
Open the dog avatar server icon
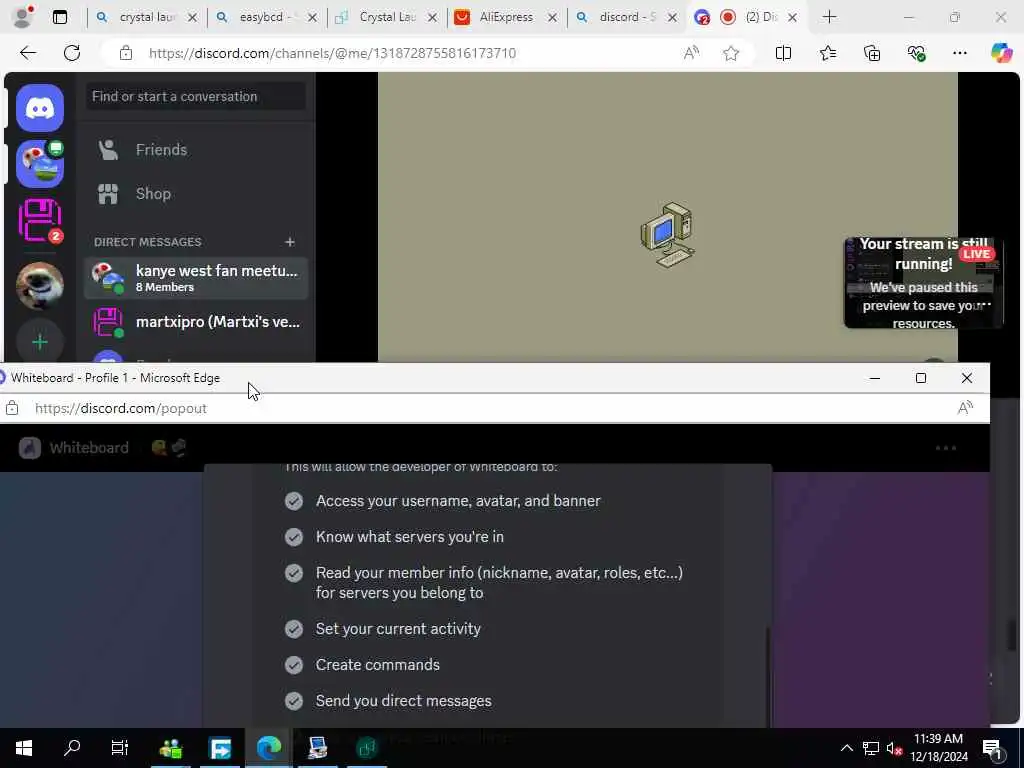point(40,285)
